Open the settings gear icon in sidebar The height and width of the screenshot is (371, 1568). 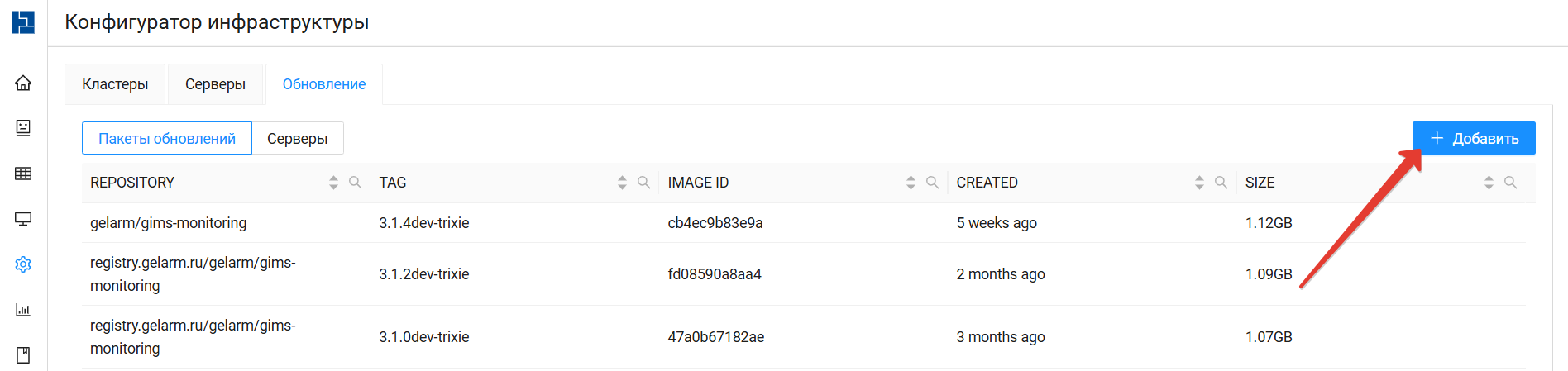pyautogui.click(x=23, y=264)
